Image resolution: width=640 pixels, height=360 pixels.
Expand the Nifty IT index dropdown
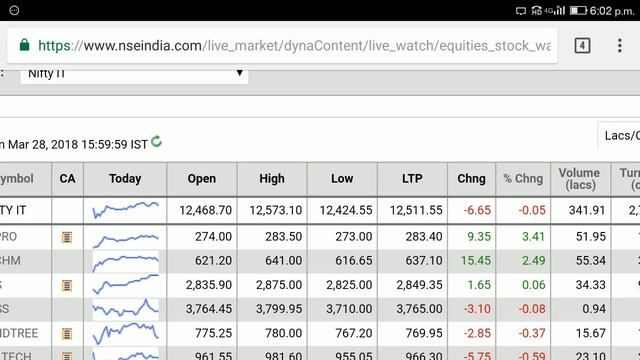point(134,76)
